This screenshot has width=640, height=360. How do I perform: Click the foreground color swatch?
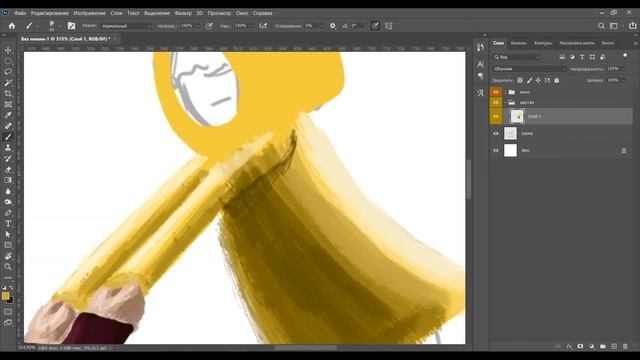5,296
